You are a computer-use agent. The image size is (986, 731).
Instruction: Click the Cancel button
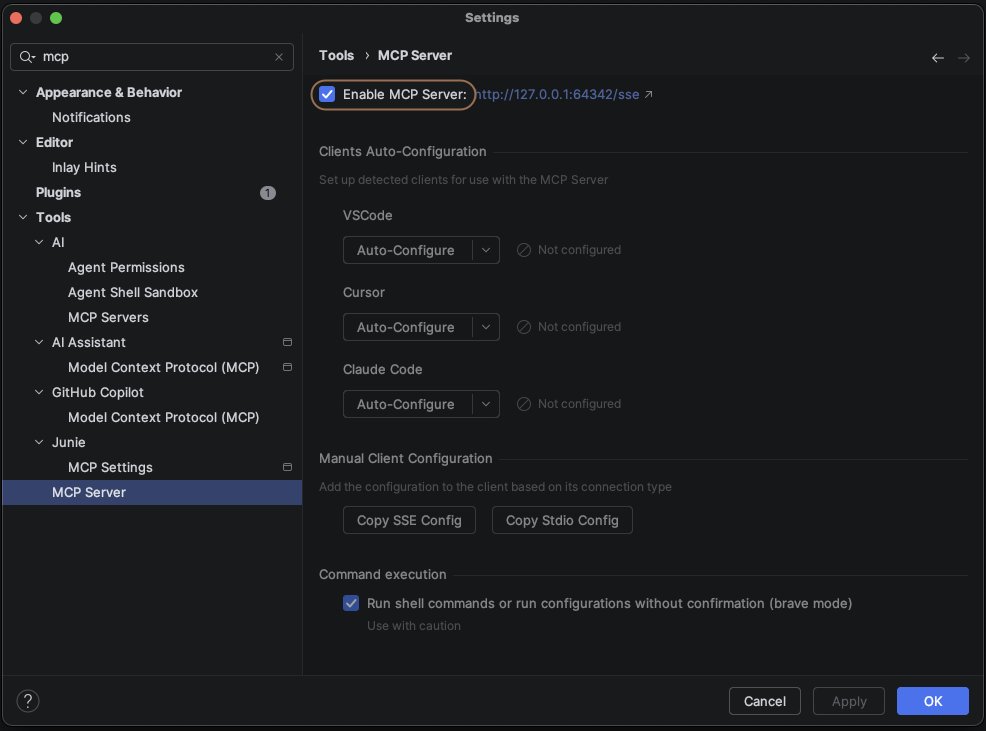click(765, 701)
